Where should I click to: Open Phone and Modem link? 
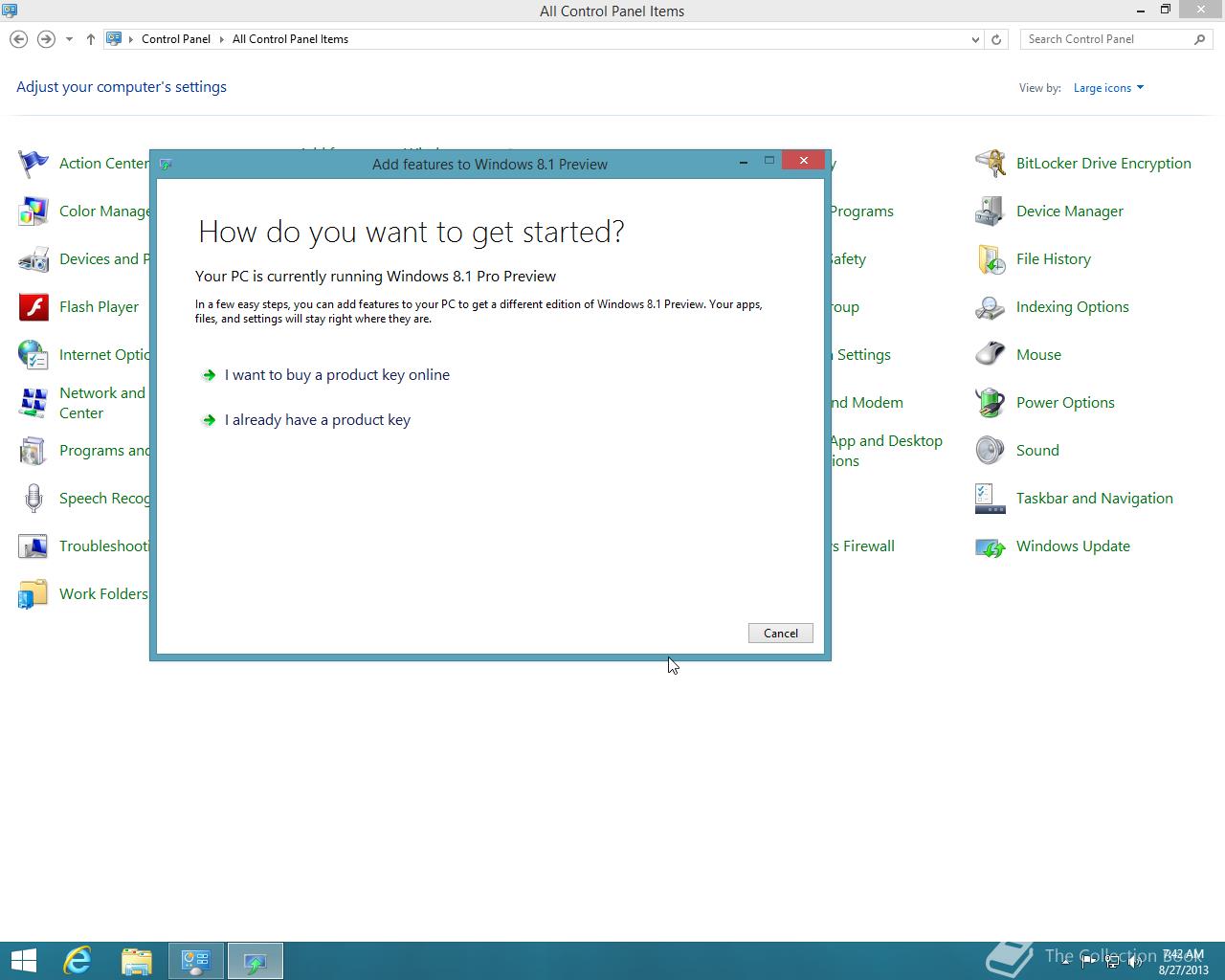pos(867,403)
